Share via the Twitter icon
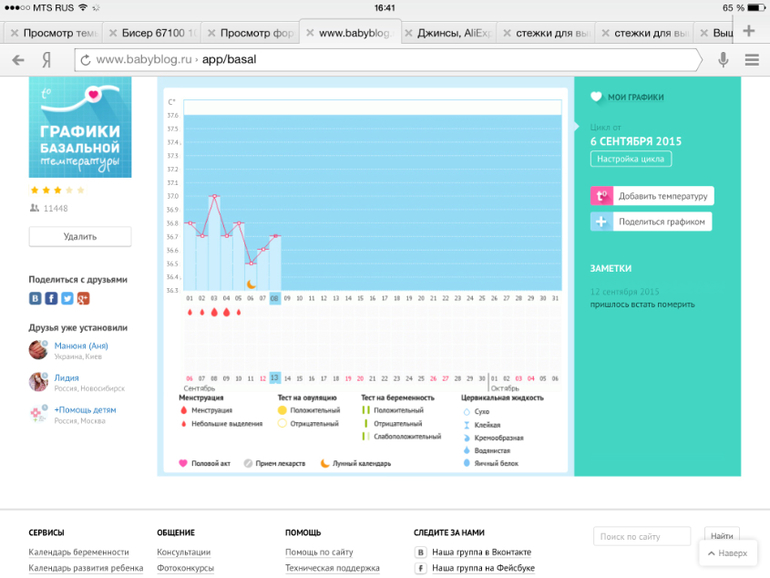 (67, 298)
